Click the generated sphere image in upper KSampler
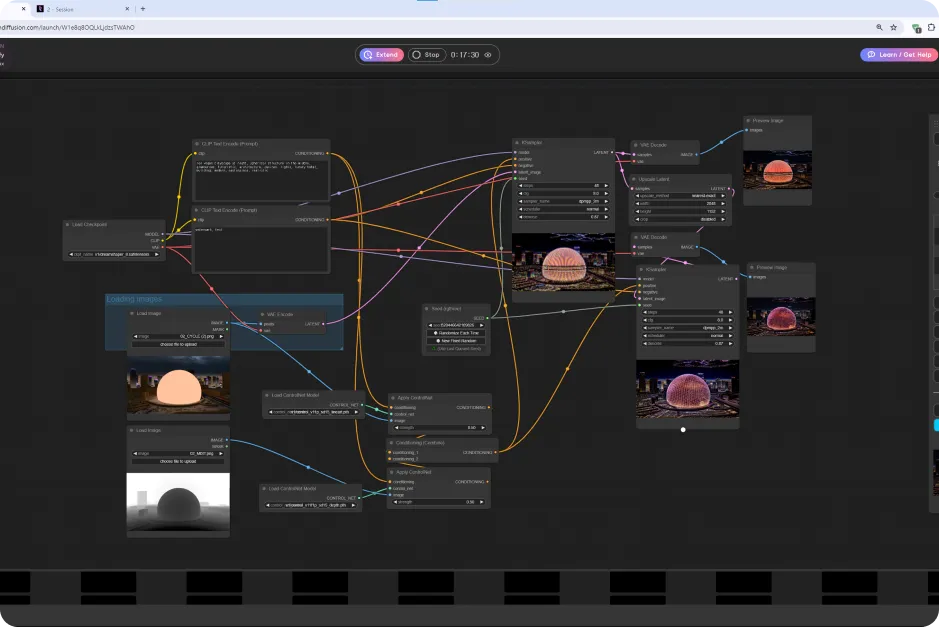The width and height of the screenshot is (939, 627). pos(564,262)
